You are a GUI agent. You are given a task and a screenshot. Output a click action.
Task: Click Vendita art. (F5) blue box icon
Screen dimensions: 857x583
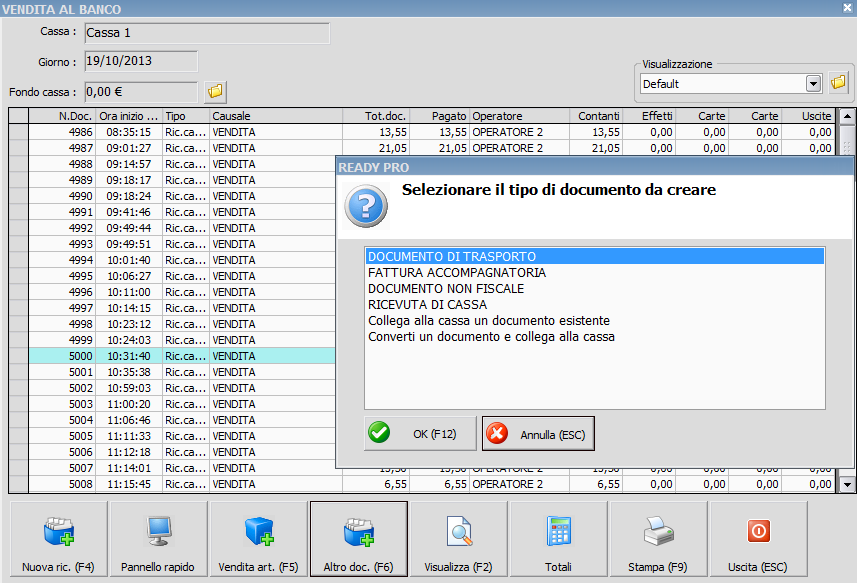(x=259, y=531)
